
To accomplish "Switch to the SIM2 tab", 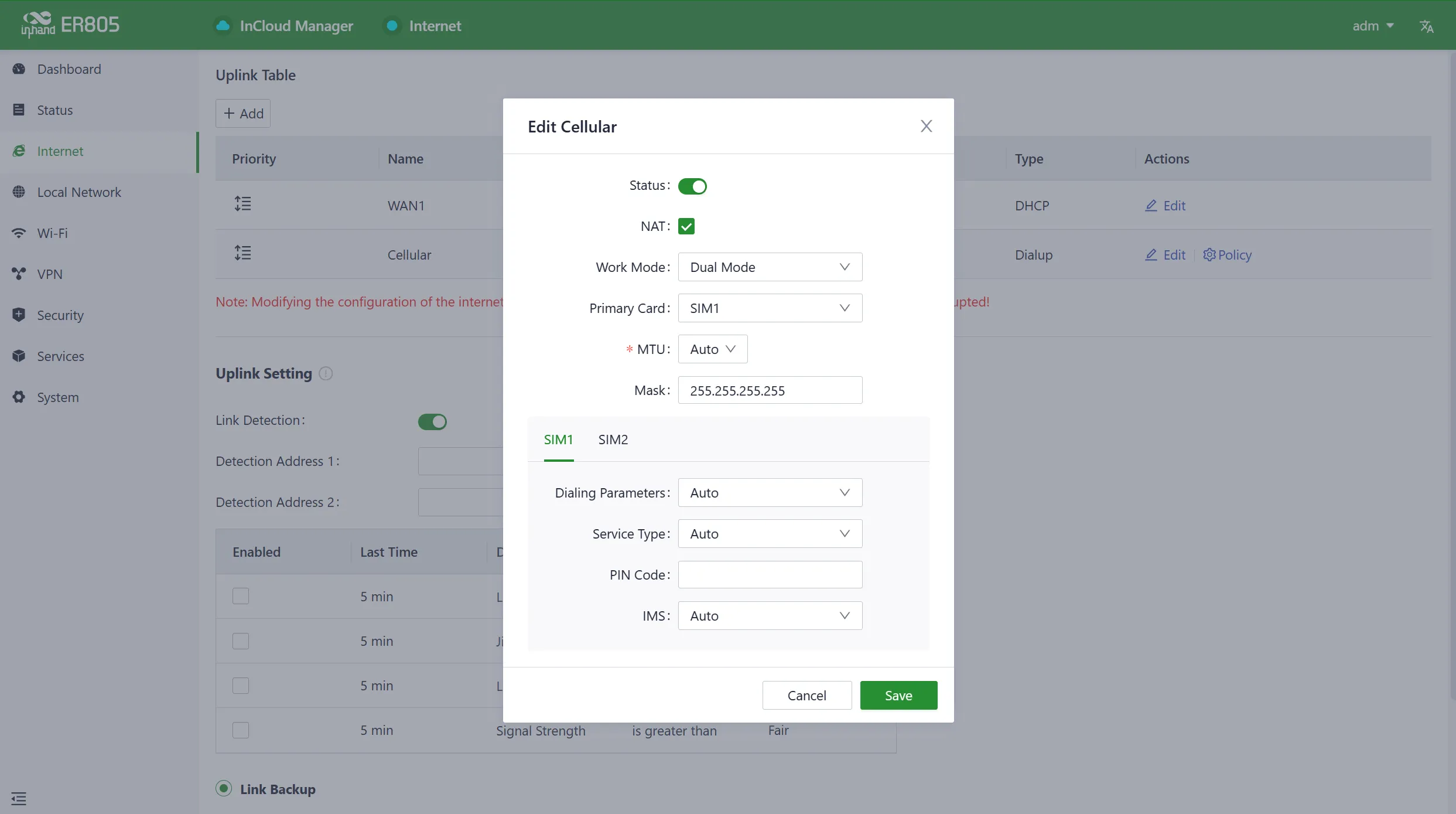I will (x=613, y=440).
